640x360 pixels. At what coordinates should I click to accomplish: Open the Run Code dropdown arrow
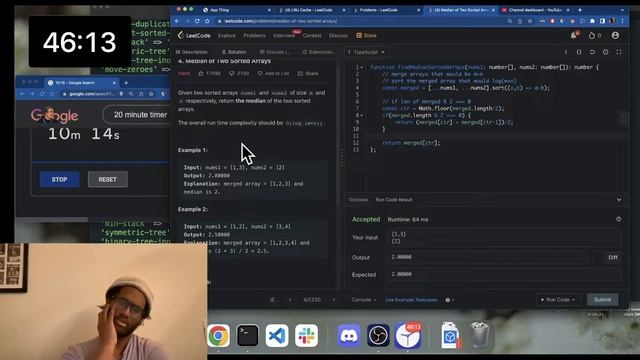(x=573, y=300)
